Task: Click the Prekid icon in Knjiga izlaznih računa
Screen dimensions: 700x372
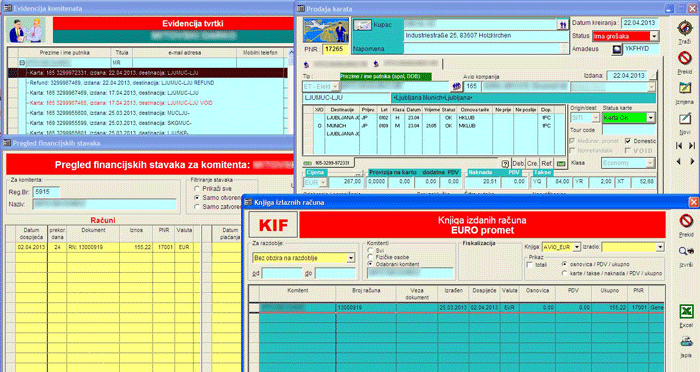Action: tap(686, 221)
